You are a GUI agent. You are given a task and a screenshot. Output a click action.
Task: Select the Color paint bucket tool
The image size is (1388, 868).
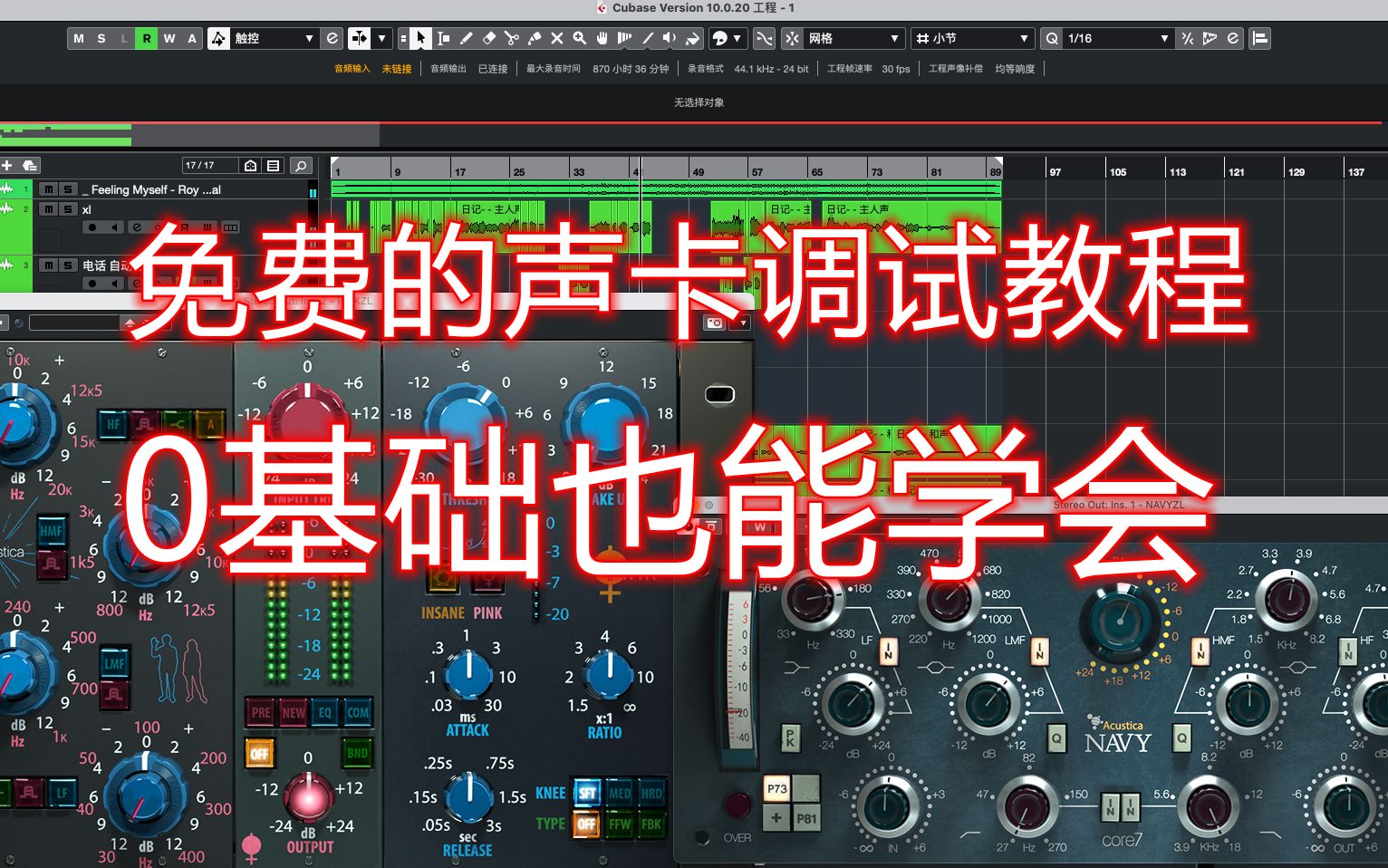point(692,38)
